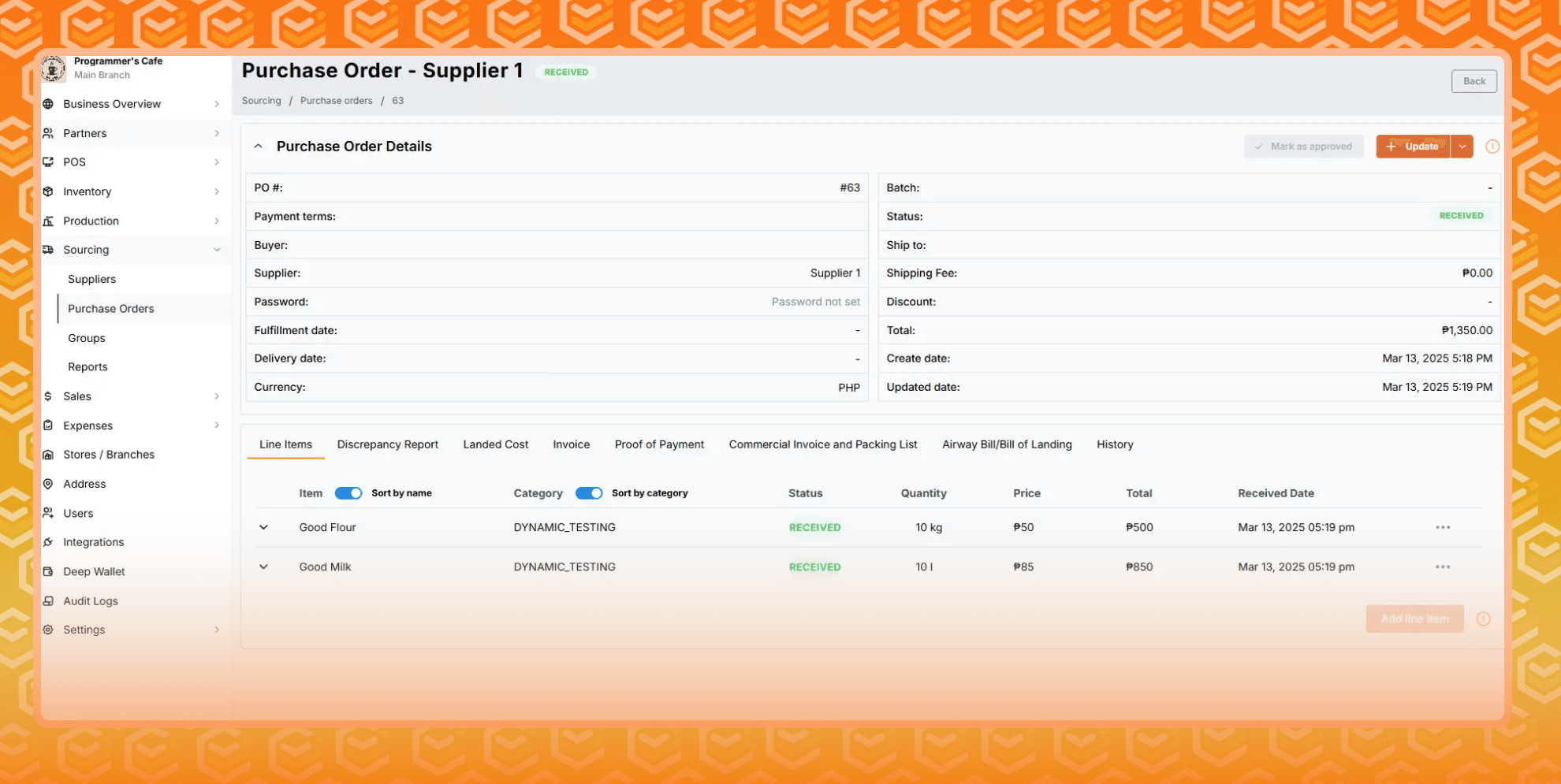
Task: Open the Integrations sidebar icon
Action: tap(48, 542)
